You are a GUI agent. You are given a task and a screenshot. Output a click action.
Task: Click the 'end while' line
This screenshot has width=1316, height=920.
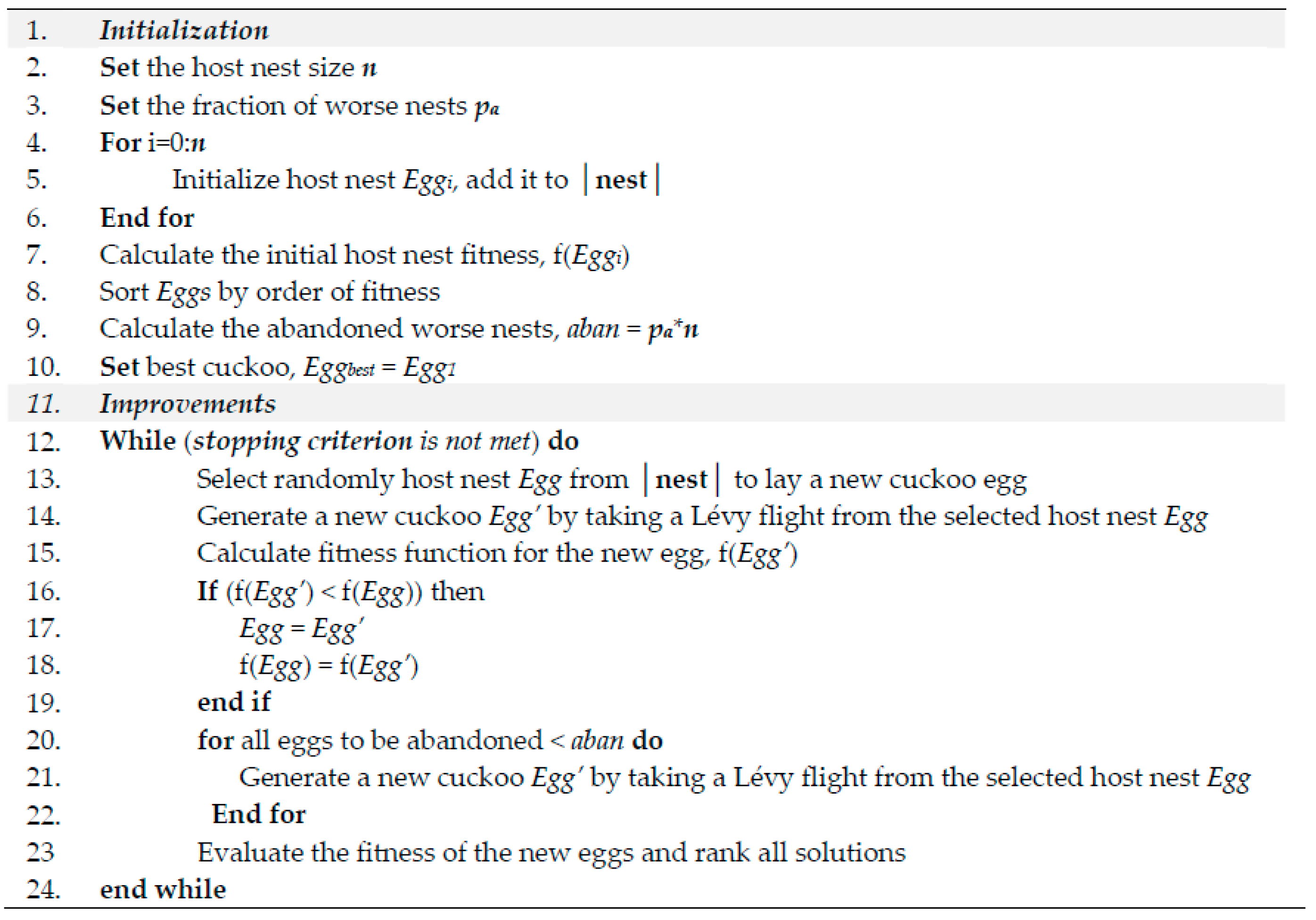(x=163, y=889)
